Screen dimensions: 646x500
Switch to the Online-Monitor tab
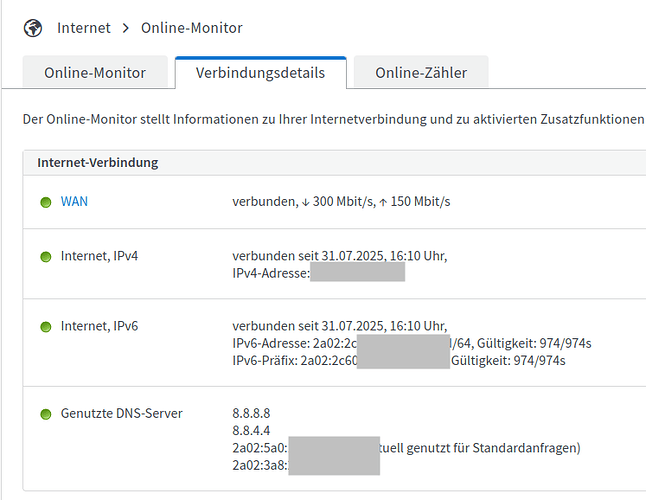point(95,72)
